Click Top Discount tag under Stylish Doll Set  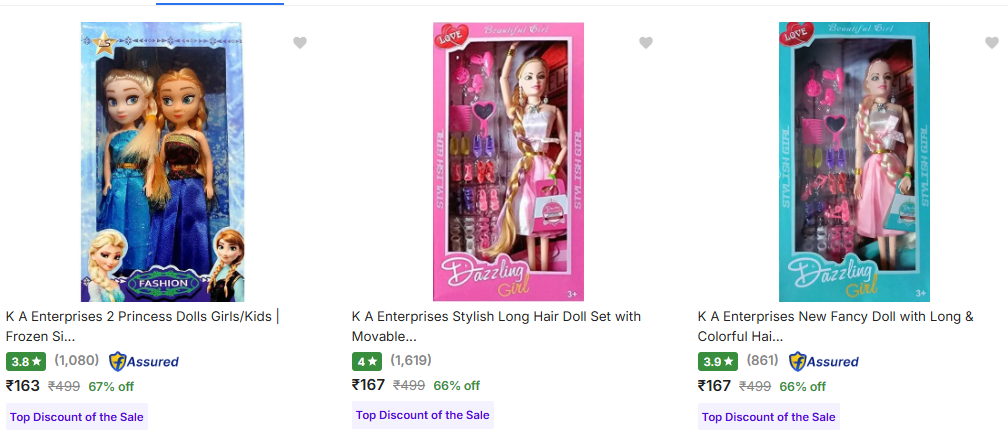pos(423,416)
